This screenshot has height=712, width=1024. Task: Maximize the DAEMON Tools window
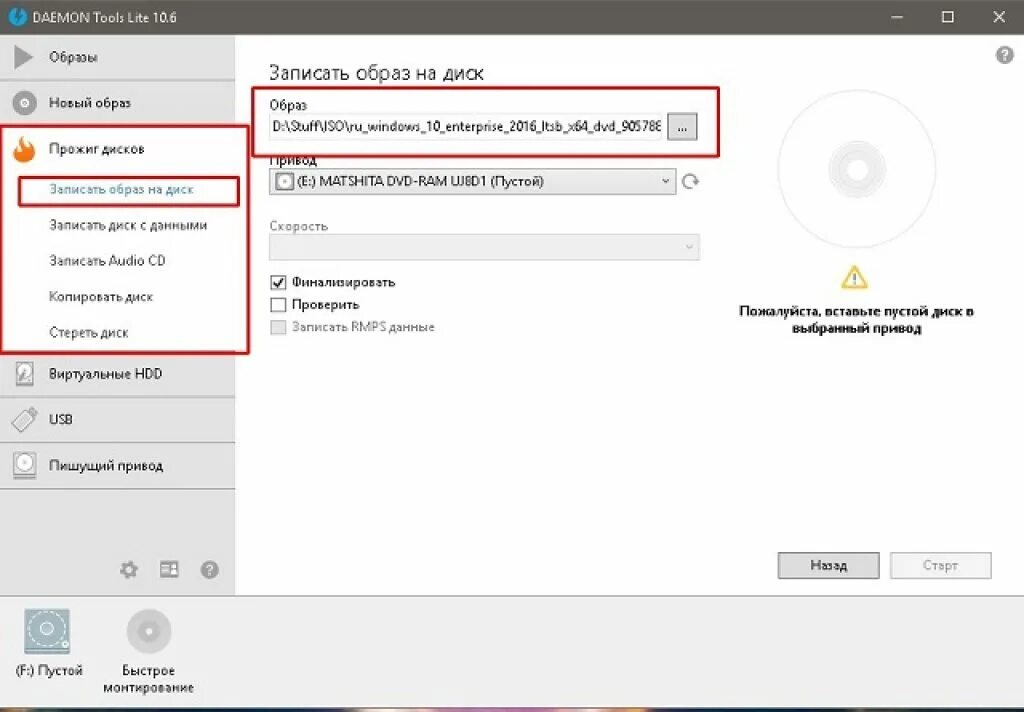[x=948, y=17]
